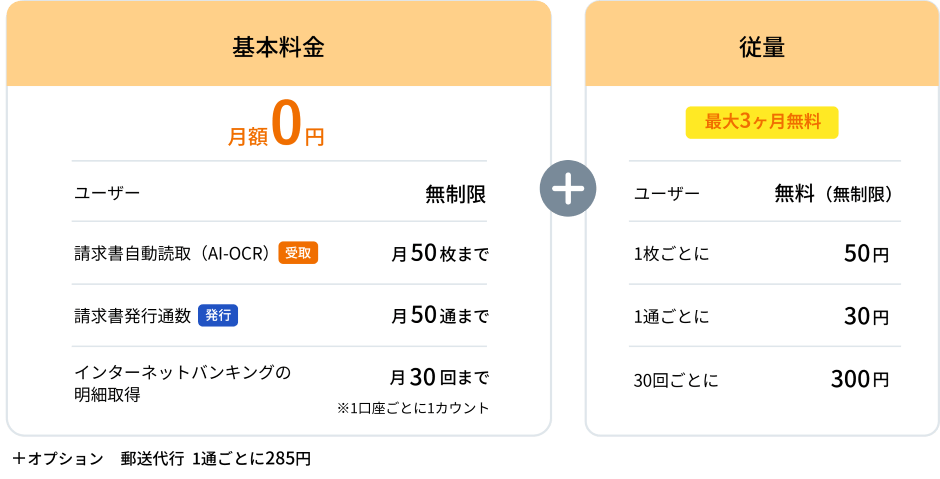The width and height of the screenshot is (940, 479).
Task: Click the gray plus circle icon
Action: pyautogui.click(x=568, y=188)
